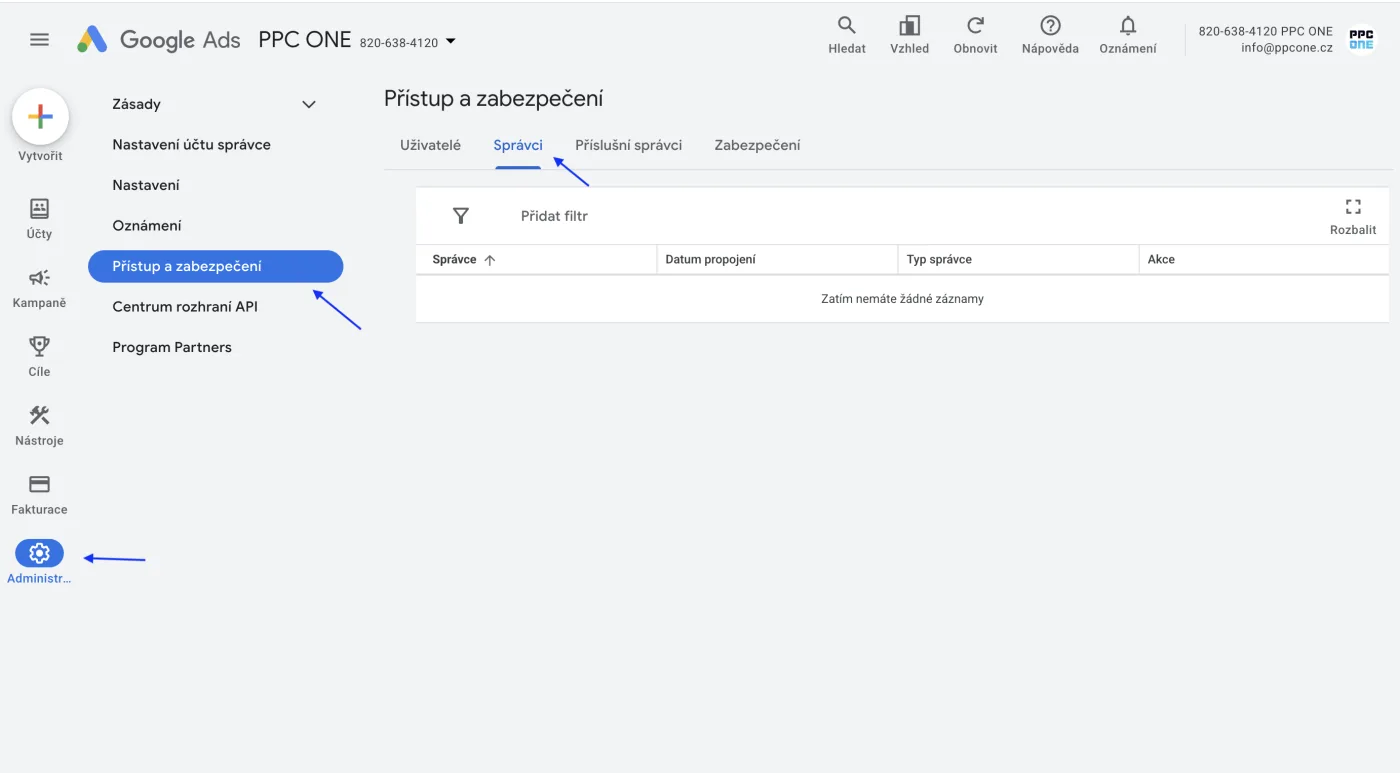Open the Hledat search tool
The image size is (1400, 773).
tap(847, 35)
